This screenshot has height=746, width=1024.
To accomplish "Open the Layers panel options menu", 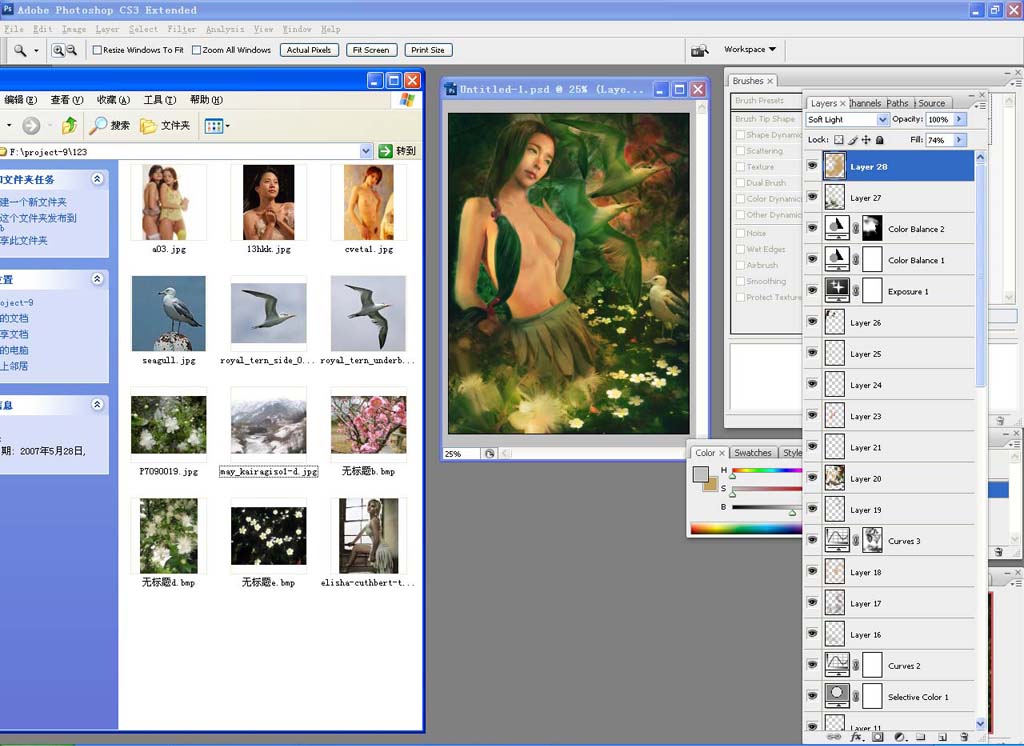I will [x=979, y=105].
